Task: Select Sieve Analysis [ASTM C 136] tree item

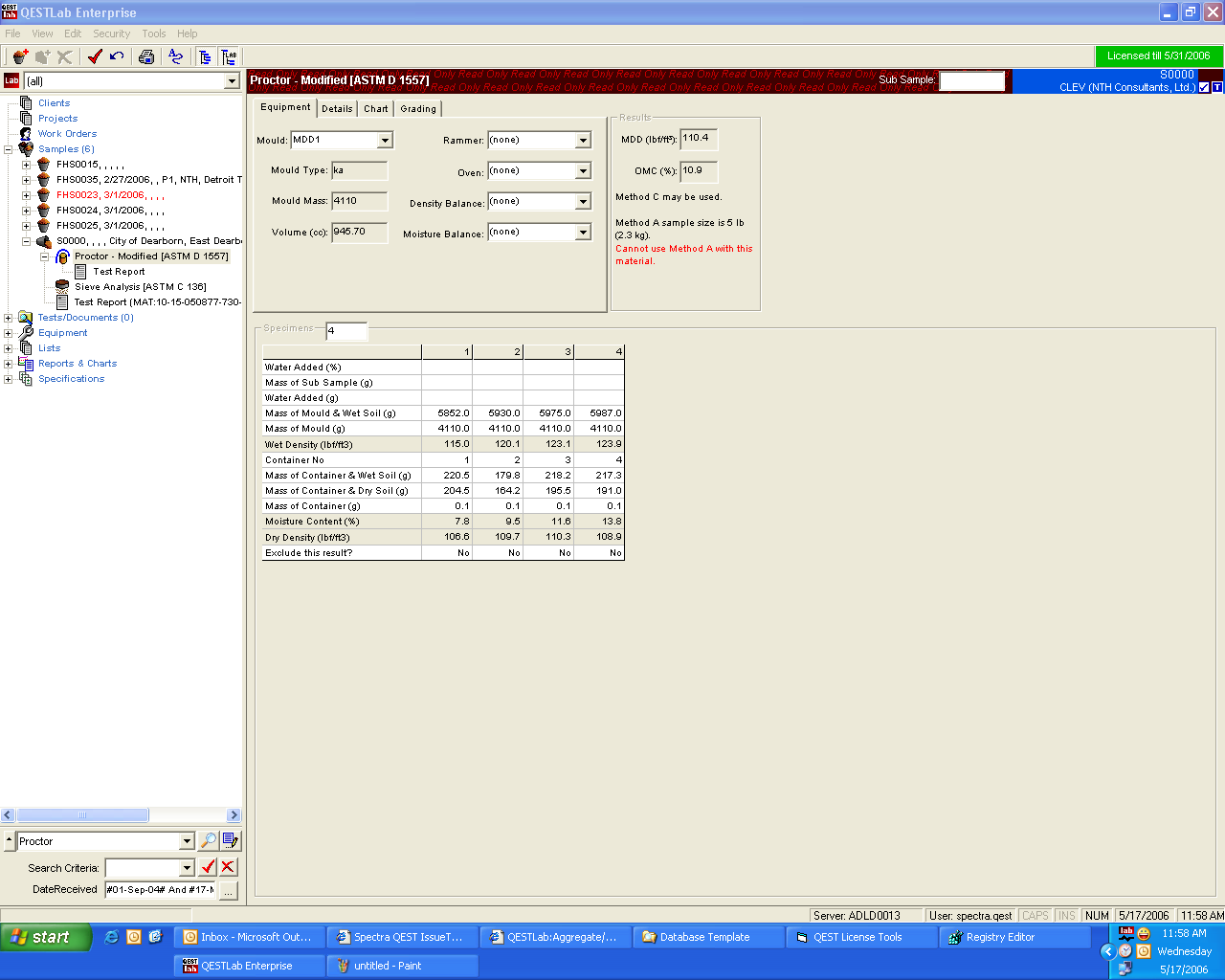Action: (140, 287)
